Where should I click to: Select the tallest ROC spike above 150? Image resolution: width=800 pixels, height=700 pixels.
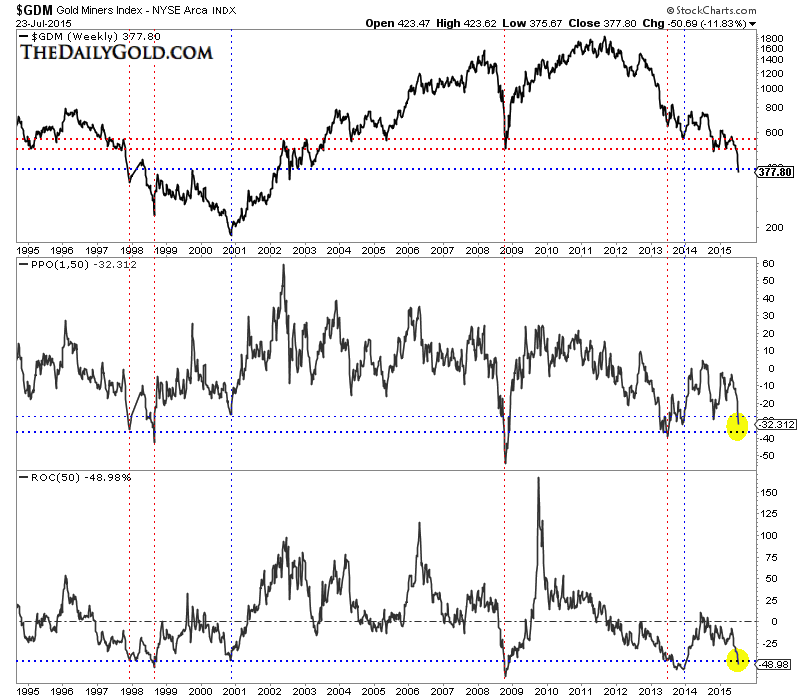[x=539, y=479]
